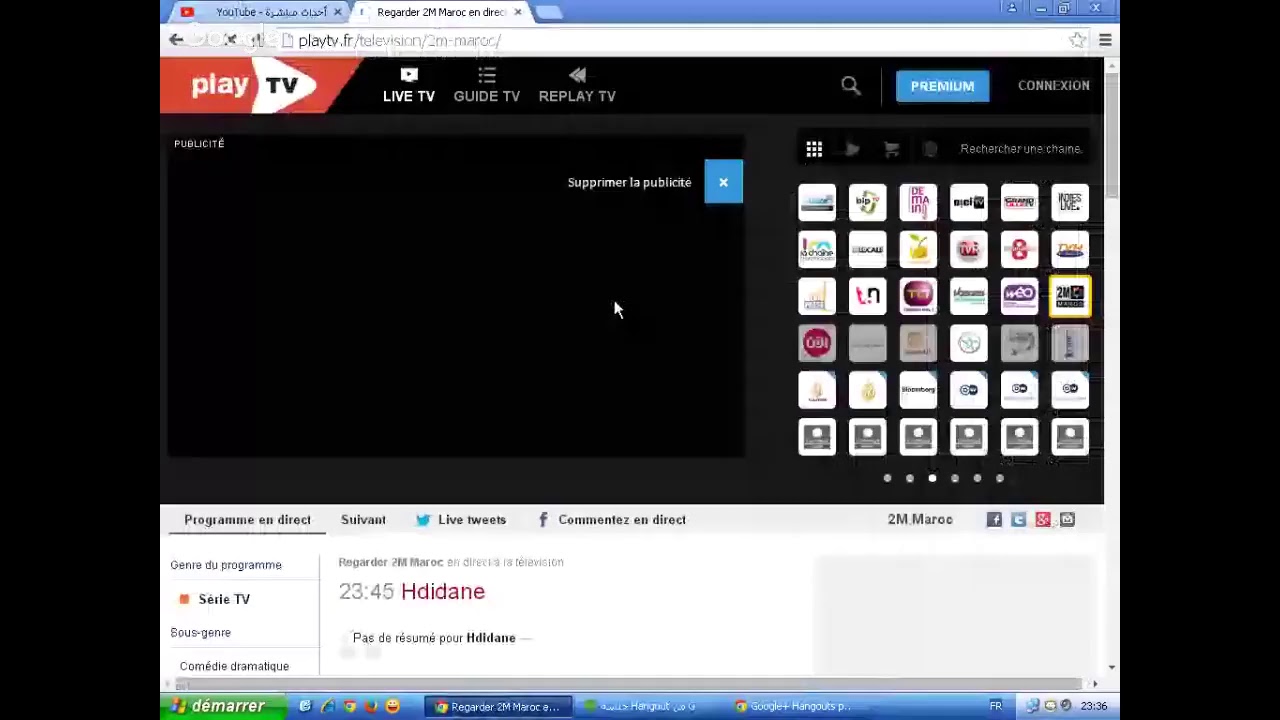Show all channels grid view icon
Viewport: 1280px width, 720px height.
[x=814, y=149]
